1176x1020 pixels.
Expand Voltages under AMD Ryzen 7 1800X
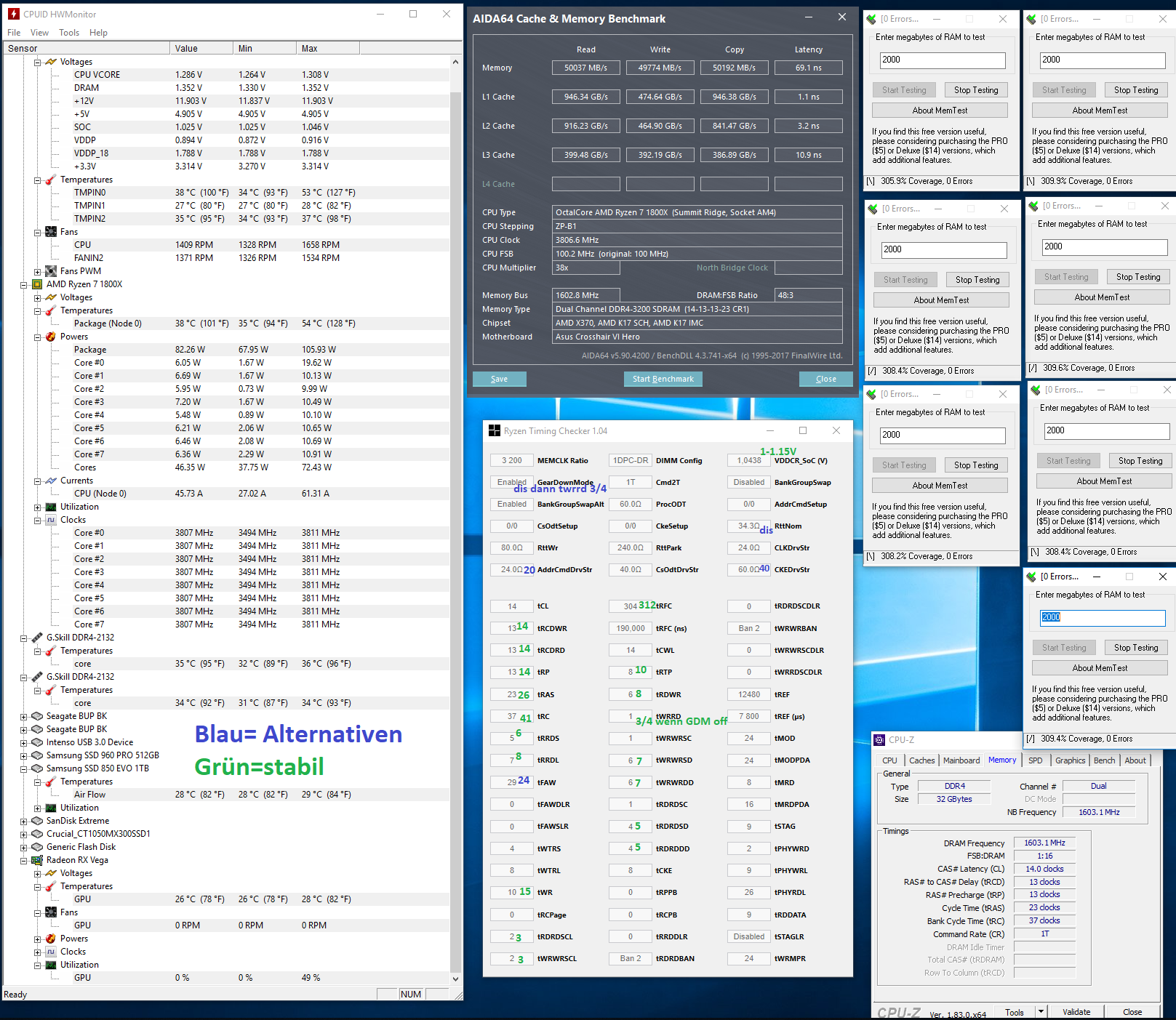[x=37, y=298]
